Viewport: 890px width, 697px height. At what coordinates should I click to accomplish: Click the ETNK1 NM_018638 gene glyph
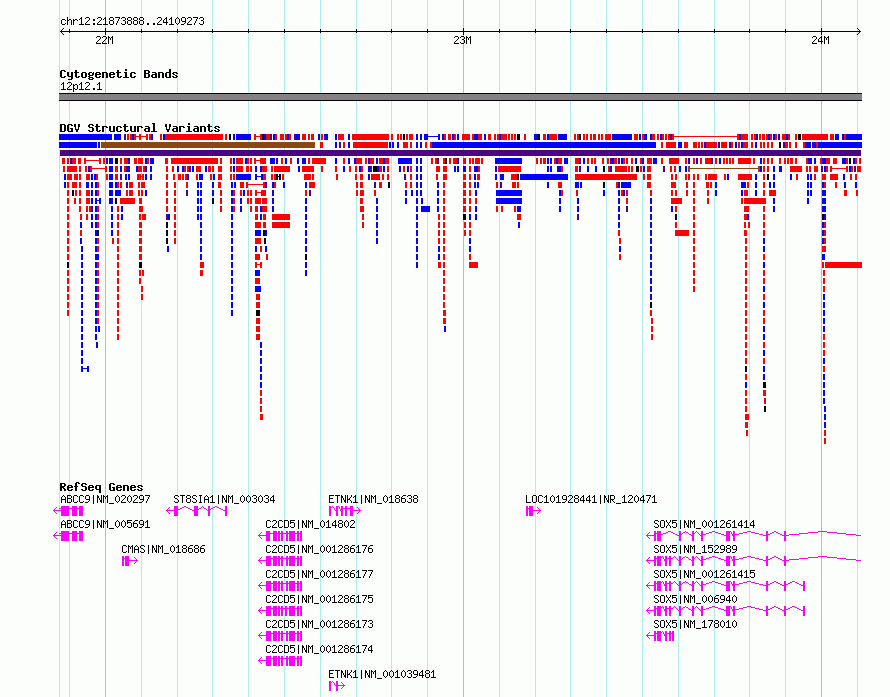tap(345, 511)
